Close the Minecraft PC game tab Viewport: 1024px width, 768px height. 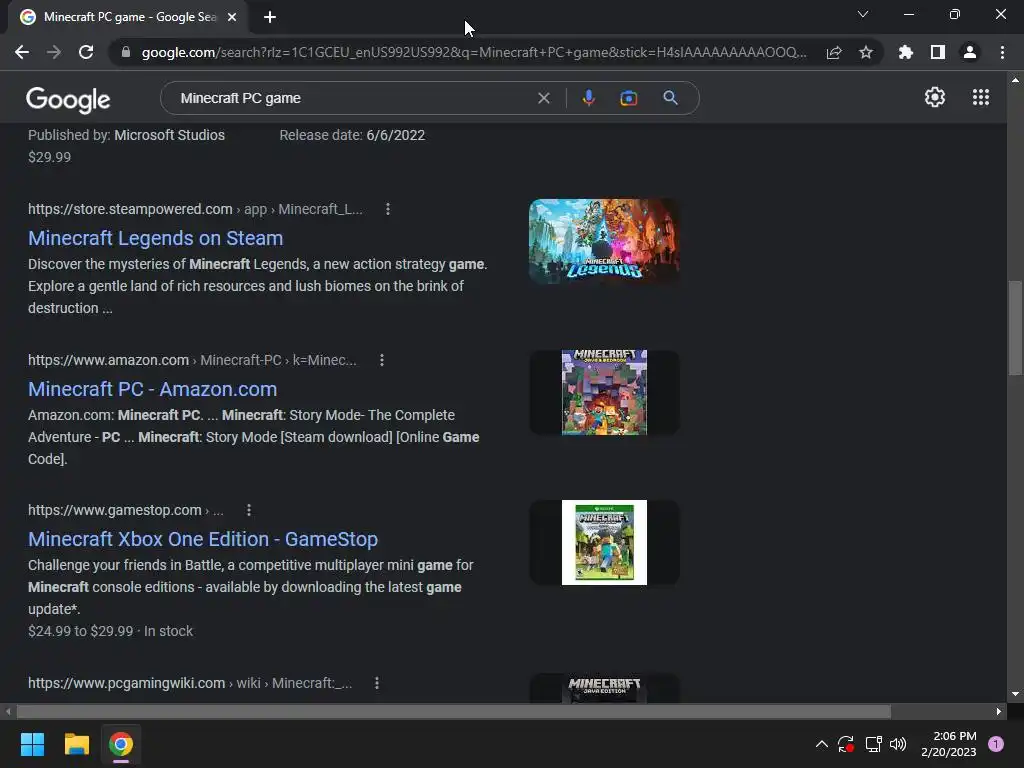(232, 17)
